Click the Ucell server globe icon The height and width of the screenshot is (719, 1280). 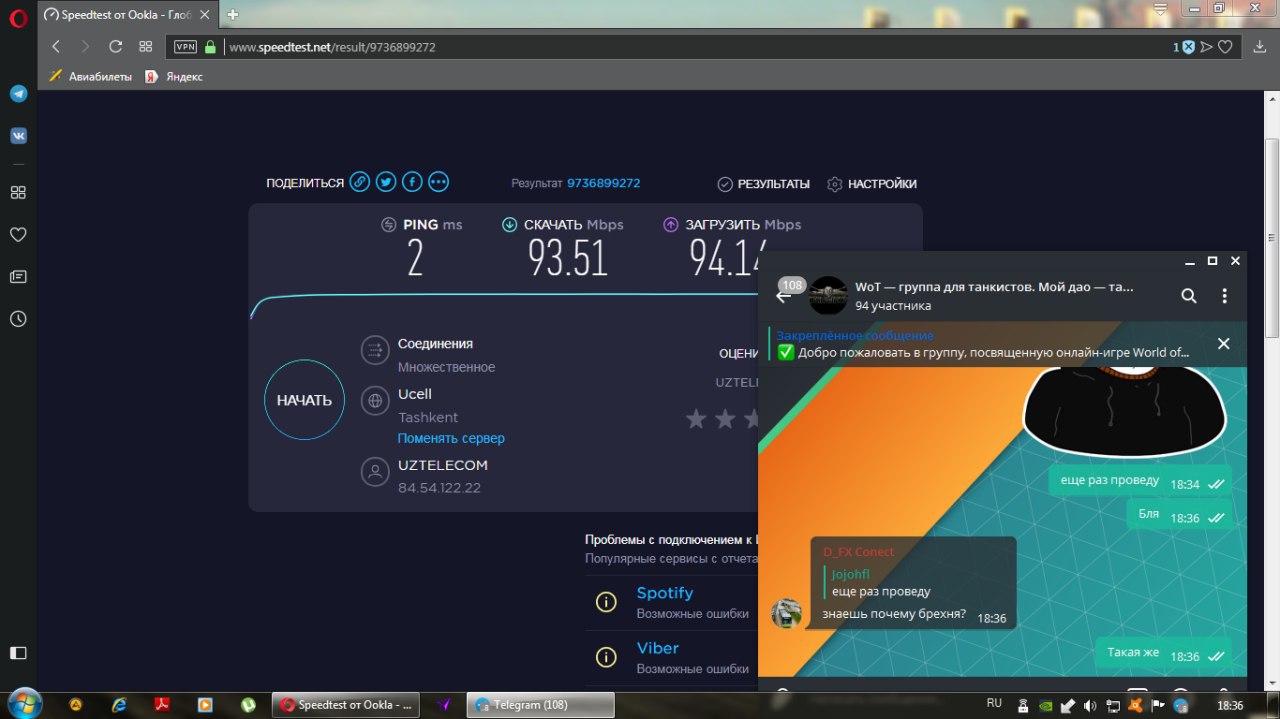tap(375, 401)
